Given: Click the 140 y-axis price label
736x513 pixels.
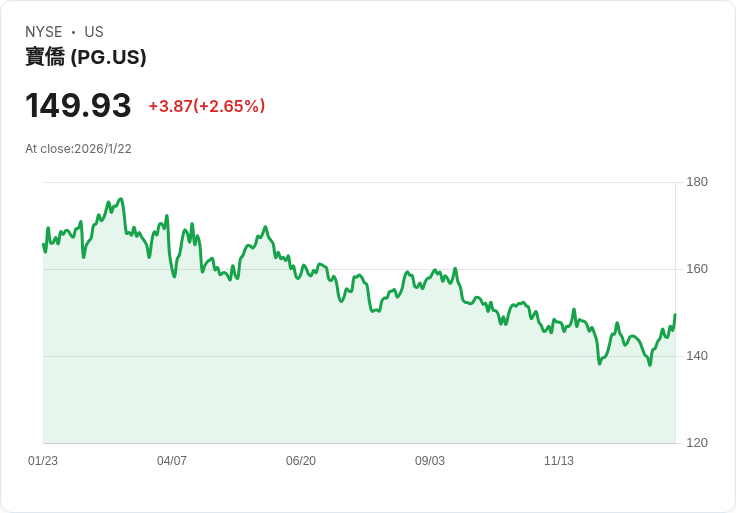Looking at the screenshot, I should click(697, 356).
